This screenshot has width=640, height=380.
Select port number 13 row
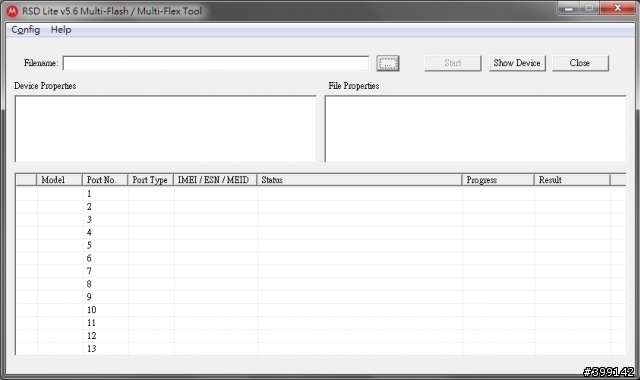320,349
